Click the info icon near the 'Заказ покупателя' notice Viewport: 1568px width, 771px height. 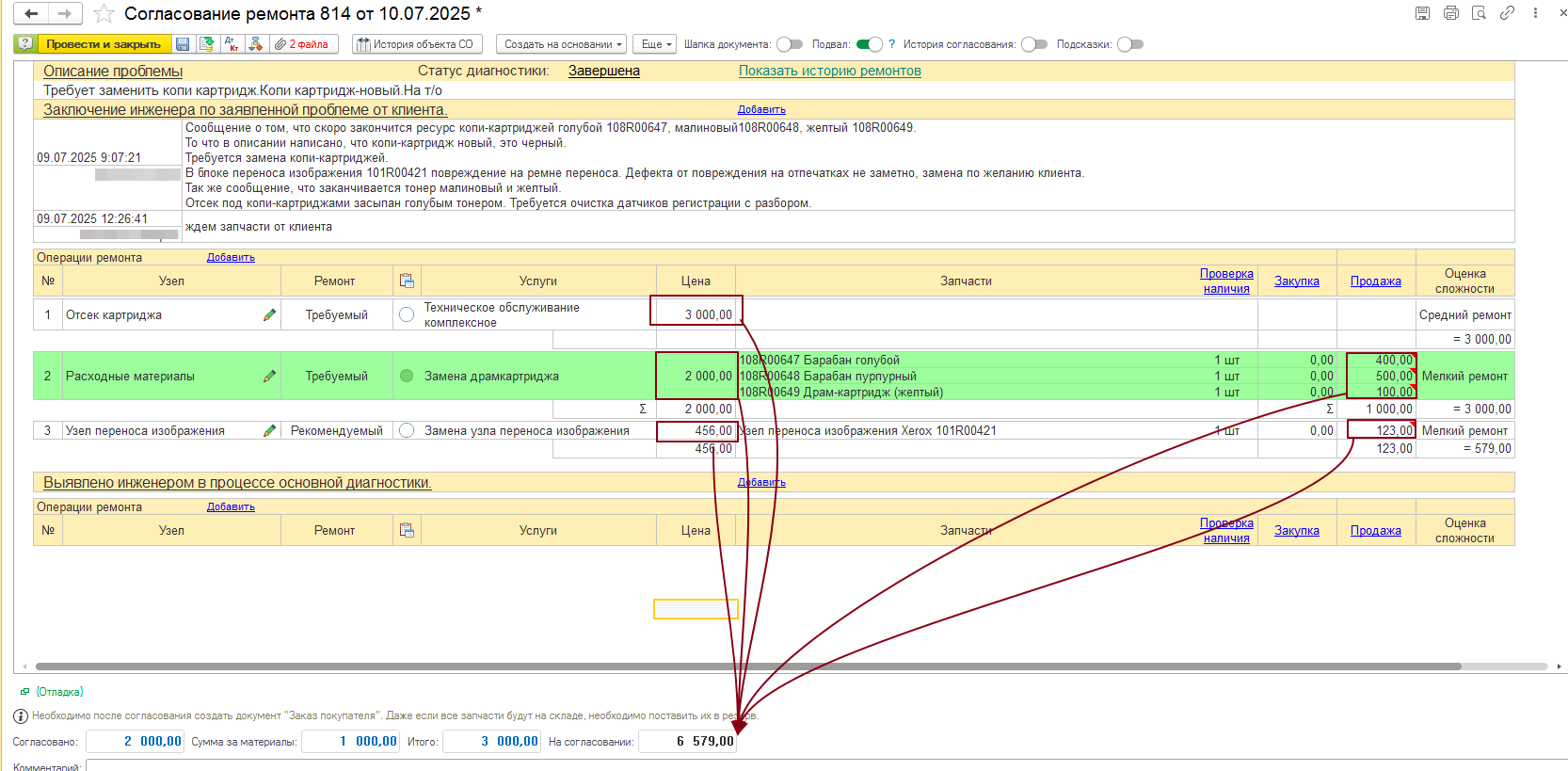point(21,715)
